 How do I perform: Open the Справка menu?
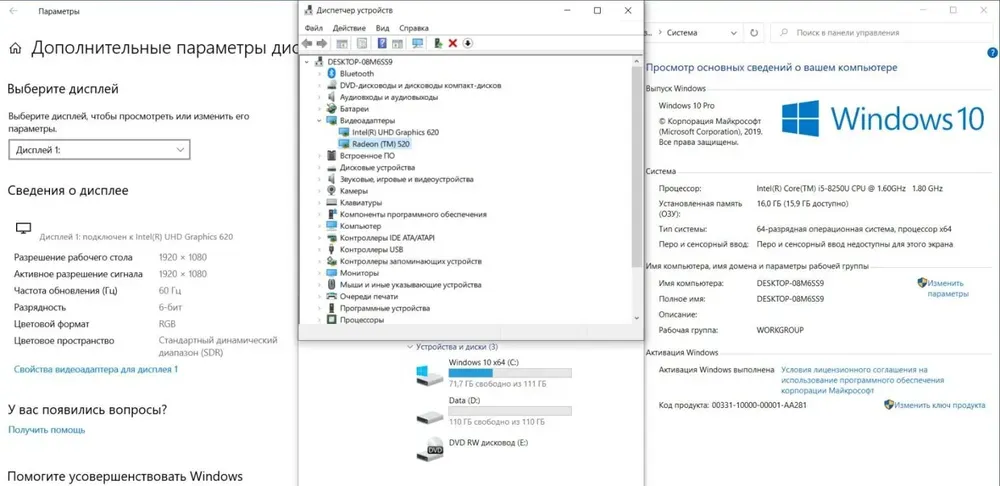click(413, 28)
